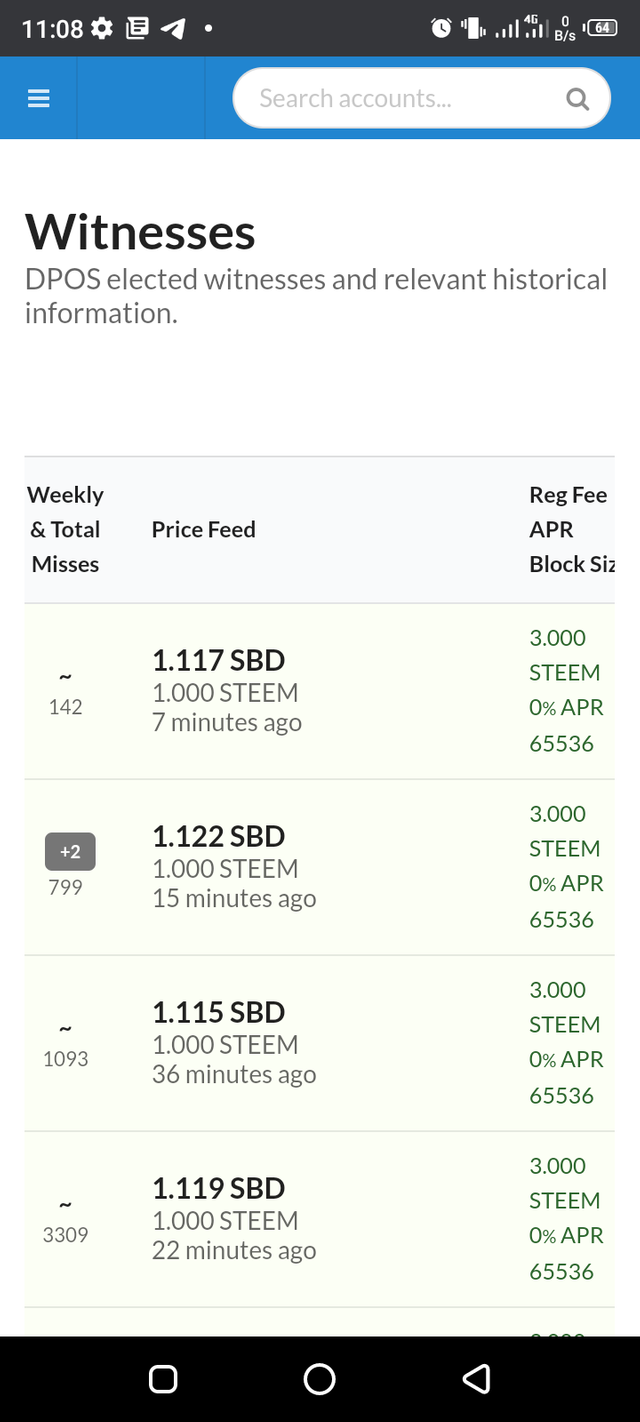Click the 1.119 SBD price feed
This screenshot has height=1422, width=640.
point(219,1188)
